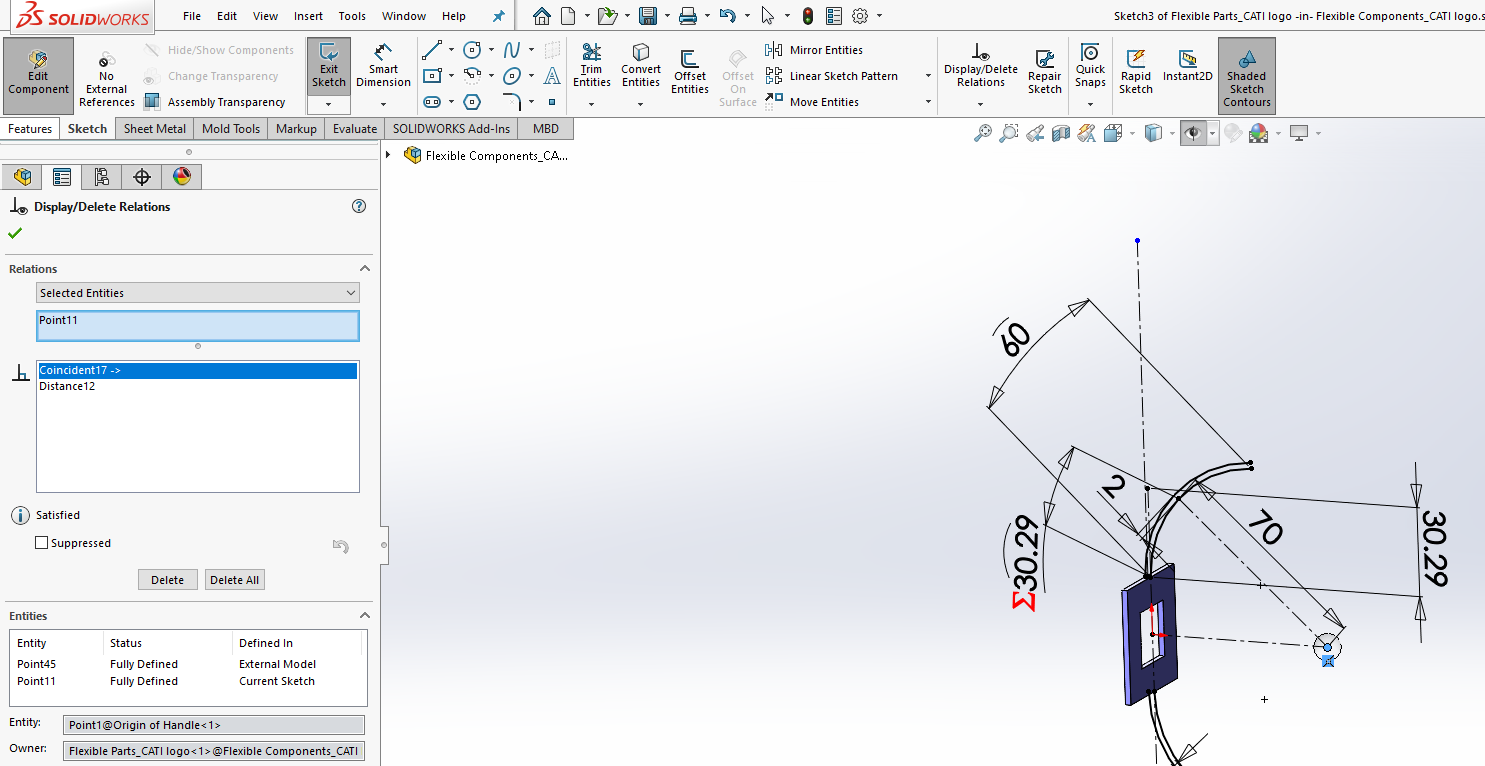Screen dimensions: 1485x766
Task: Select the Corner Rectangle tool
Action: pos(432,76)
